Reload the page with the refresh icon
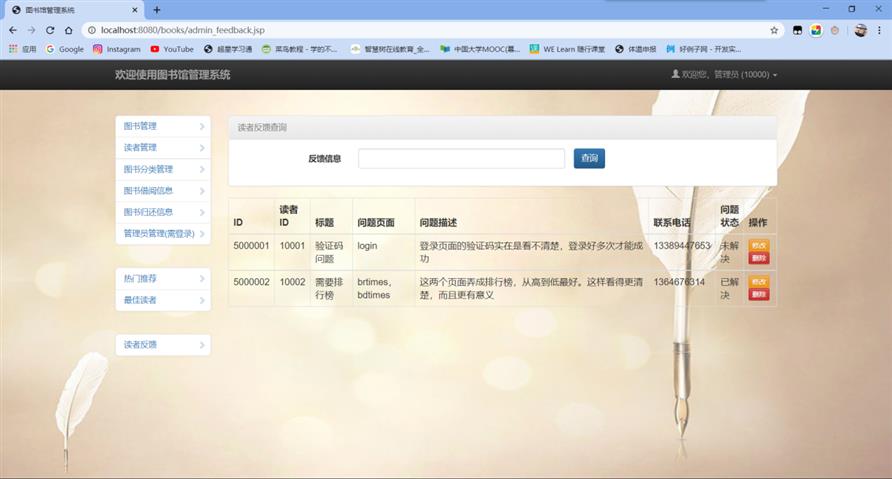 (x=50, y=30)
